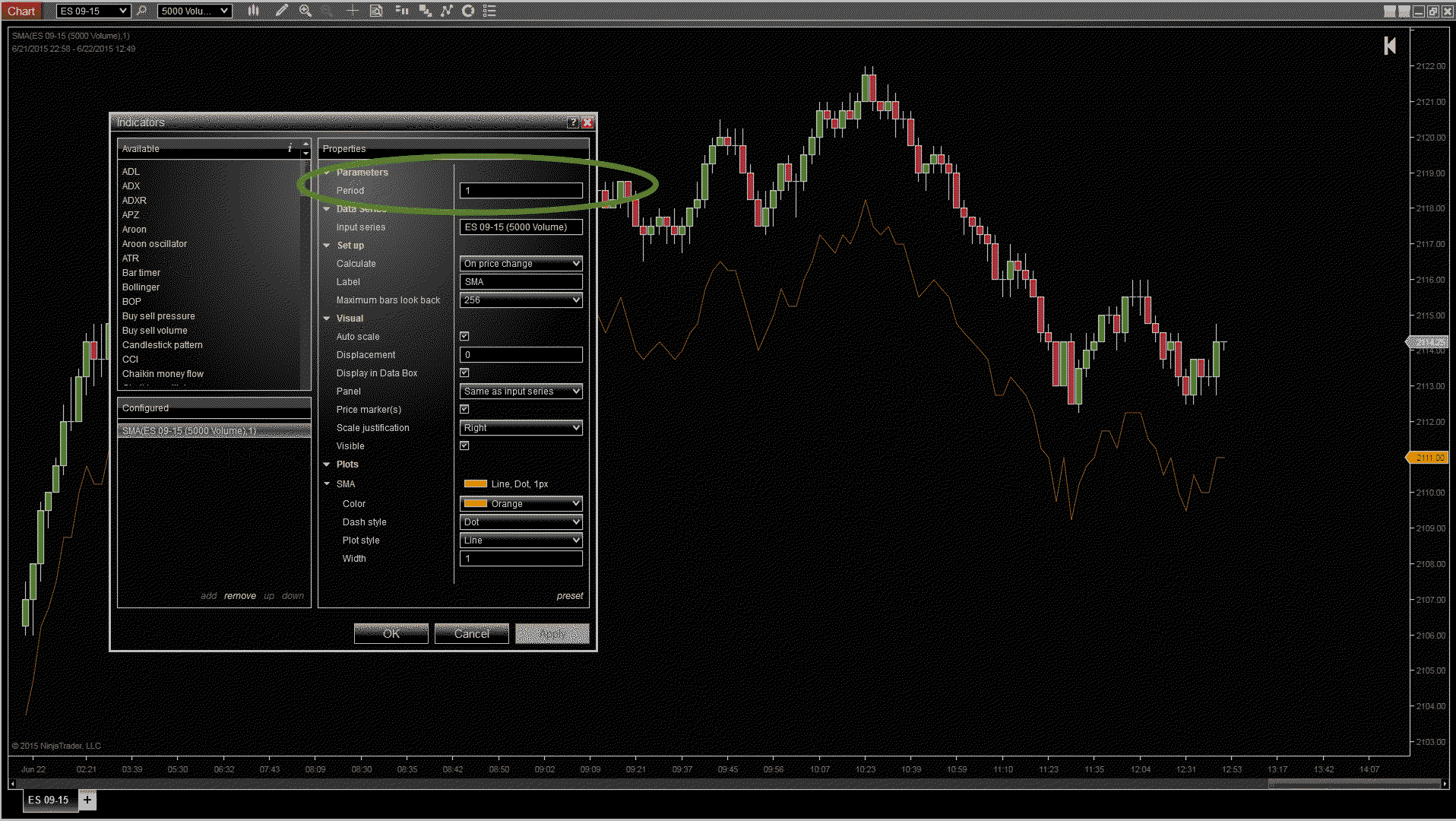
Task: Click the add link under Configured
Action: pos(209,596)
